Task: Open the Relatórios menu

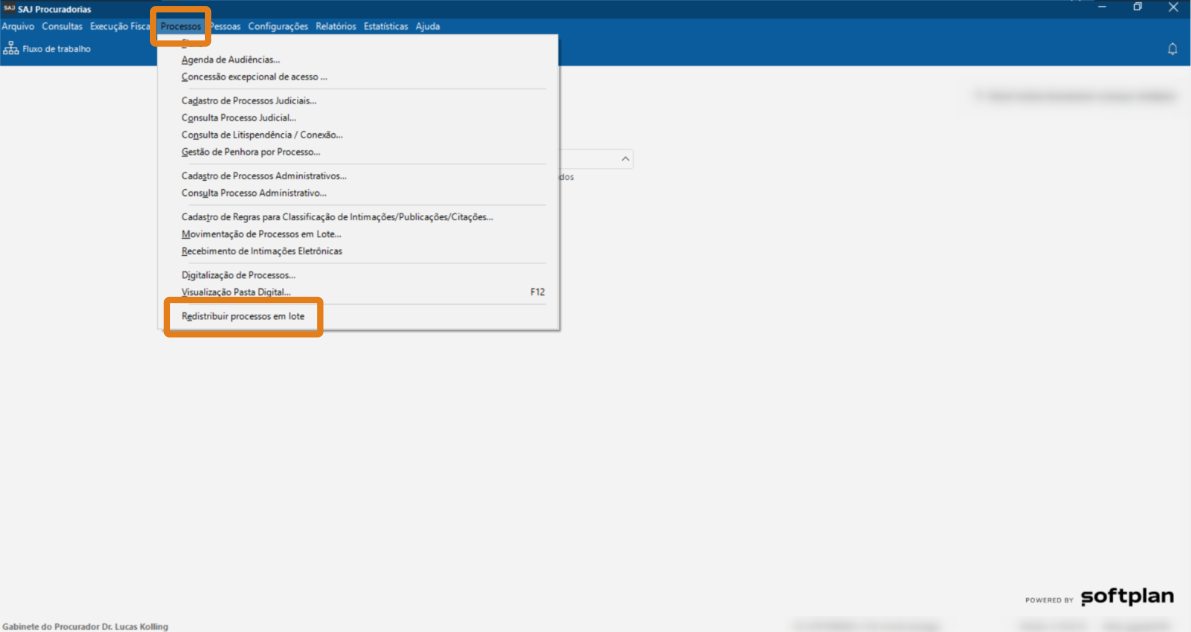Action: 336,27
